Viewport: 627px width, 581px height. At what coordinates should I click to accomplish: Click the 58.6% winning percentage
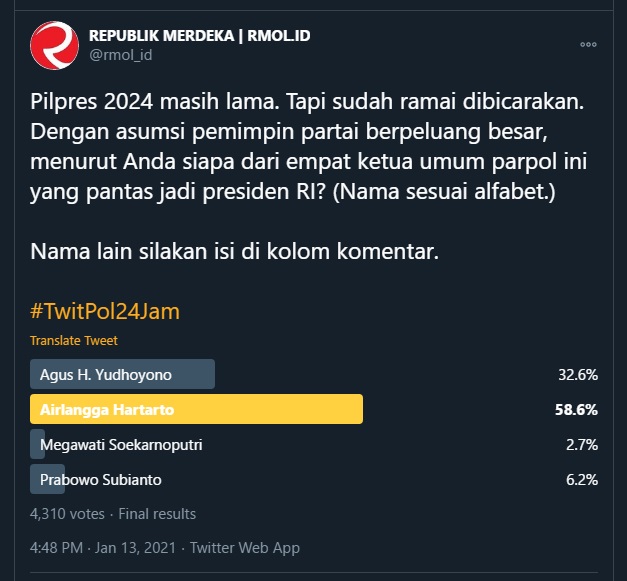577,410
